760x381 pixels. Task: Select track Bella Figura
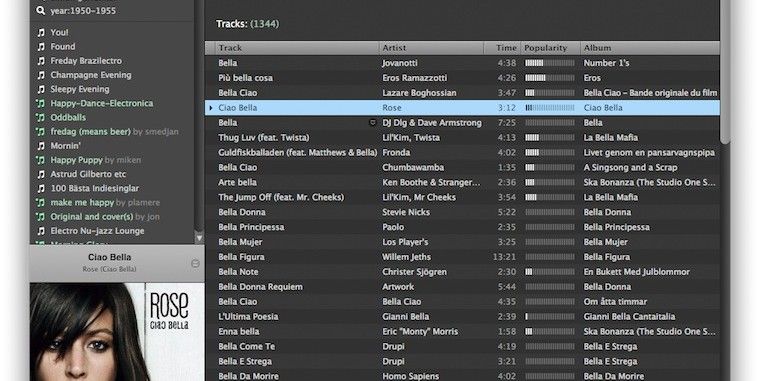point(241,257)
